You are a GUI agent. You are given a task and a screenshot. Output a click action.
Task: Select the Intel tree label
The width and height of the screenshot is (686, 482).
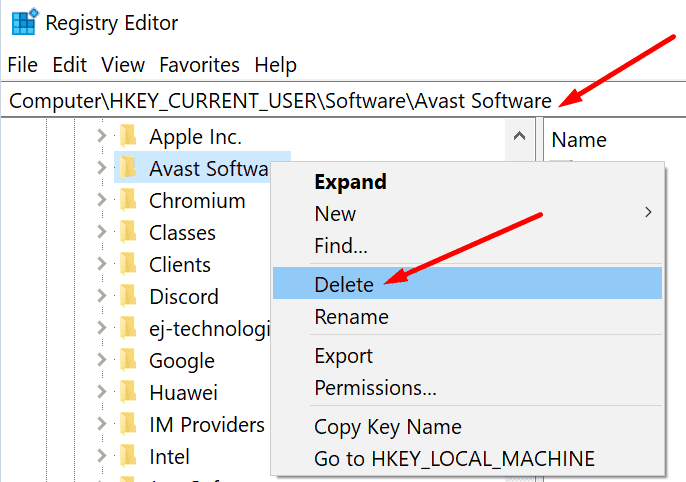(169, 457)
